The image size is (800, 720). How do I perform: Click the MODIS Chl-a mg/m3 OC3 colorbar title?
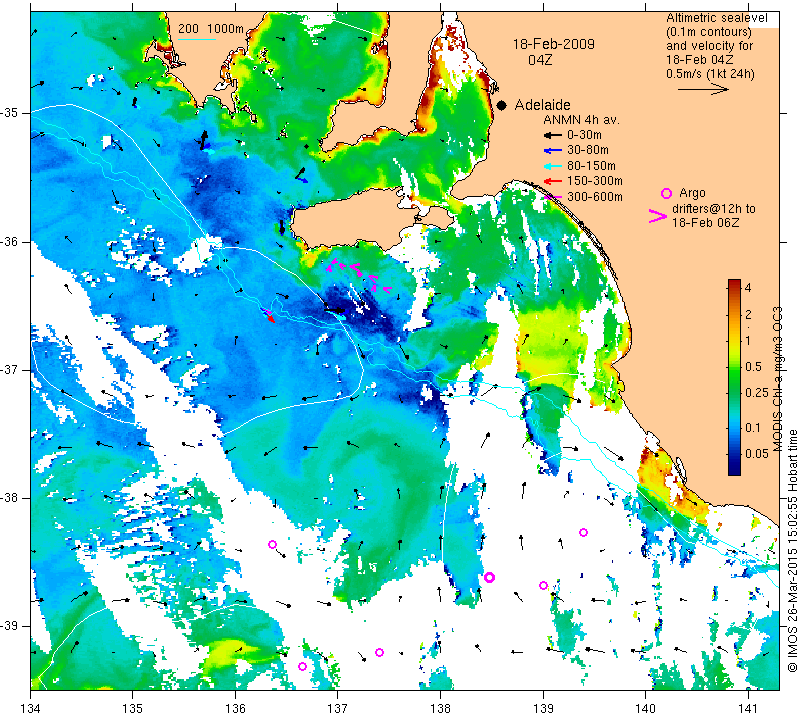[x=778, y=379]
